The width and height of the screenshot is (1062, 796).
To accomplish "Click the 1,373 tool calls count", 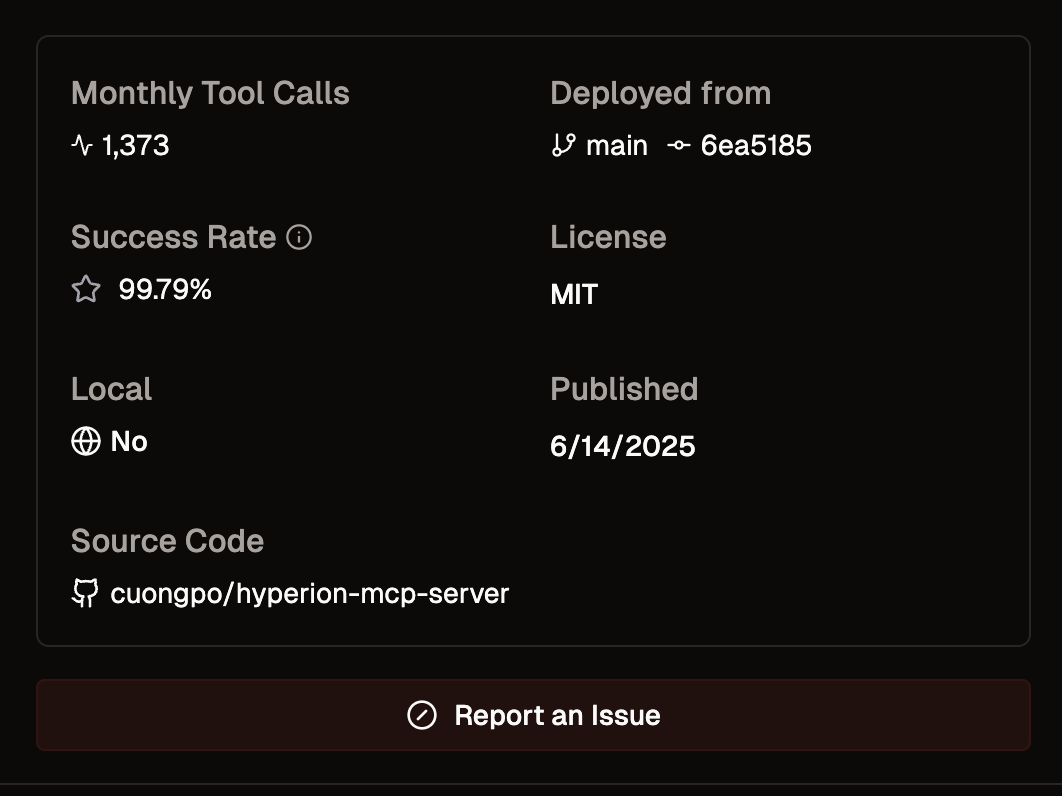I will tap(136, 146).
